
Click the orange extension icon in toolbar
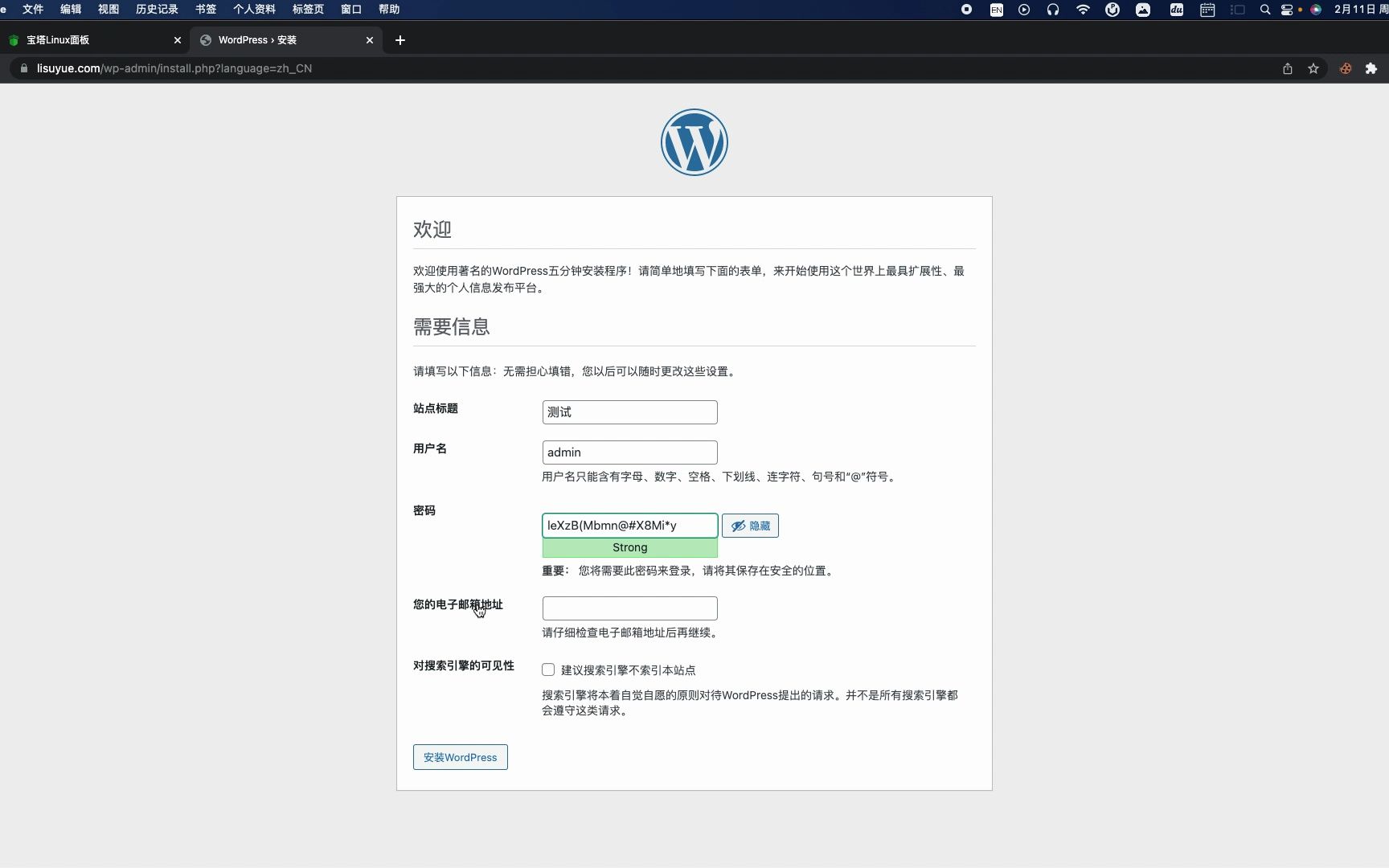click(x=1346, y=68)
